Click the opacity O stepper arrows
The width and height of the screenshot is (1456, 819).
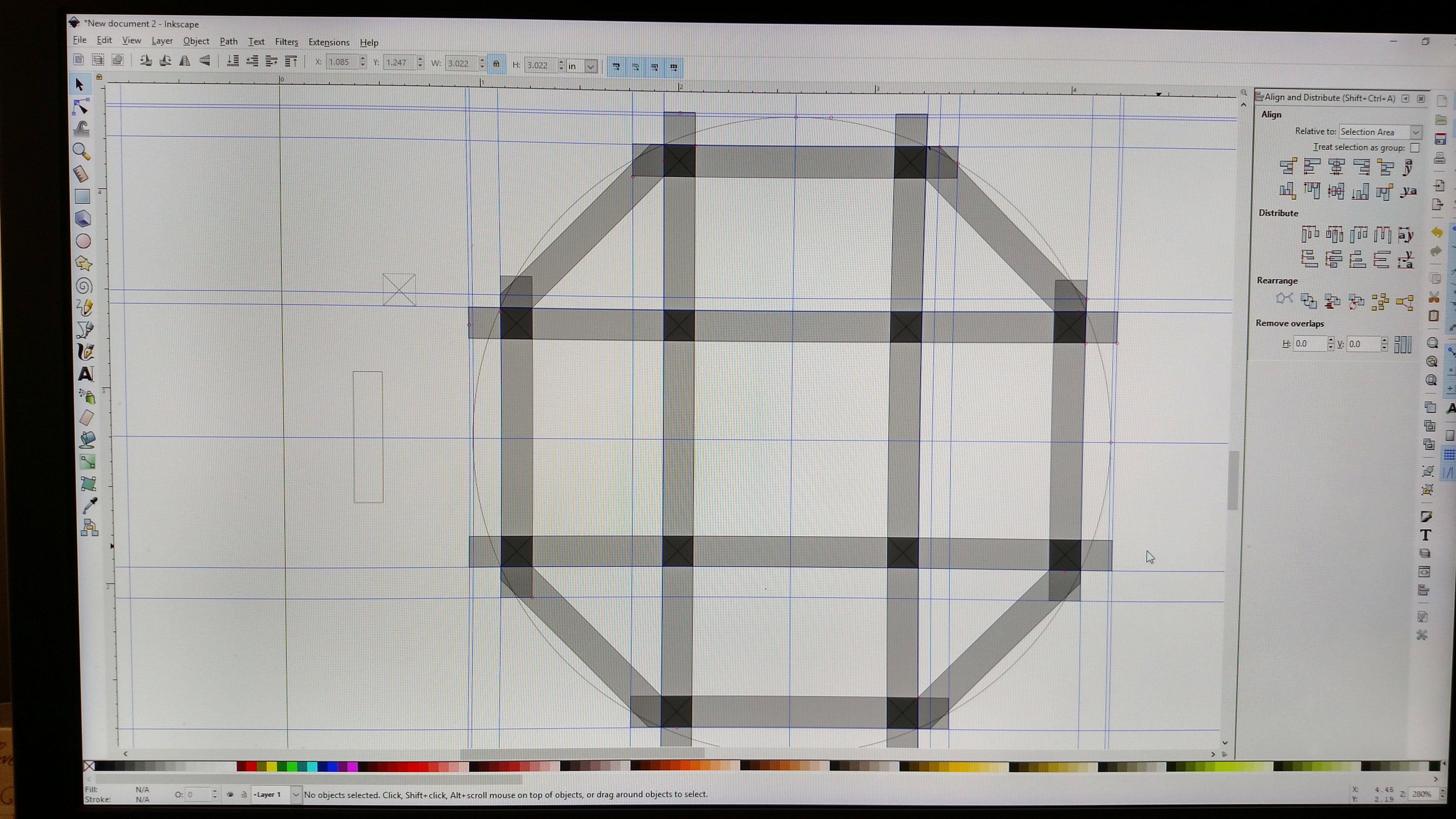[x=214, y=794]
